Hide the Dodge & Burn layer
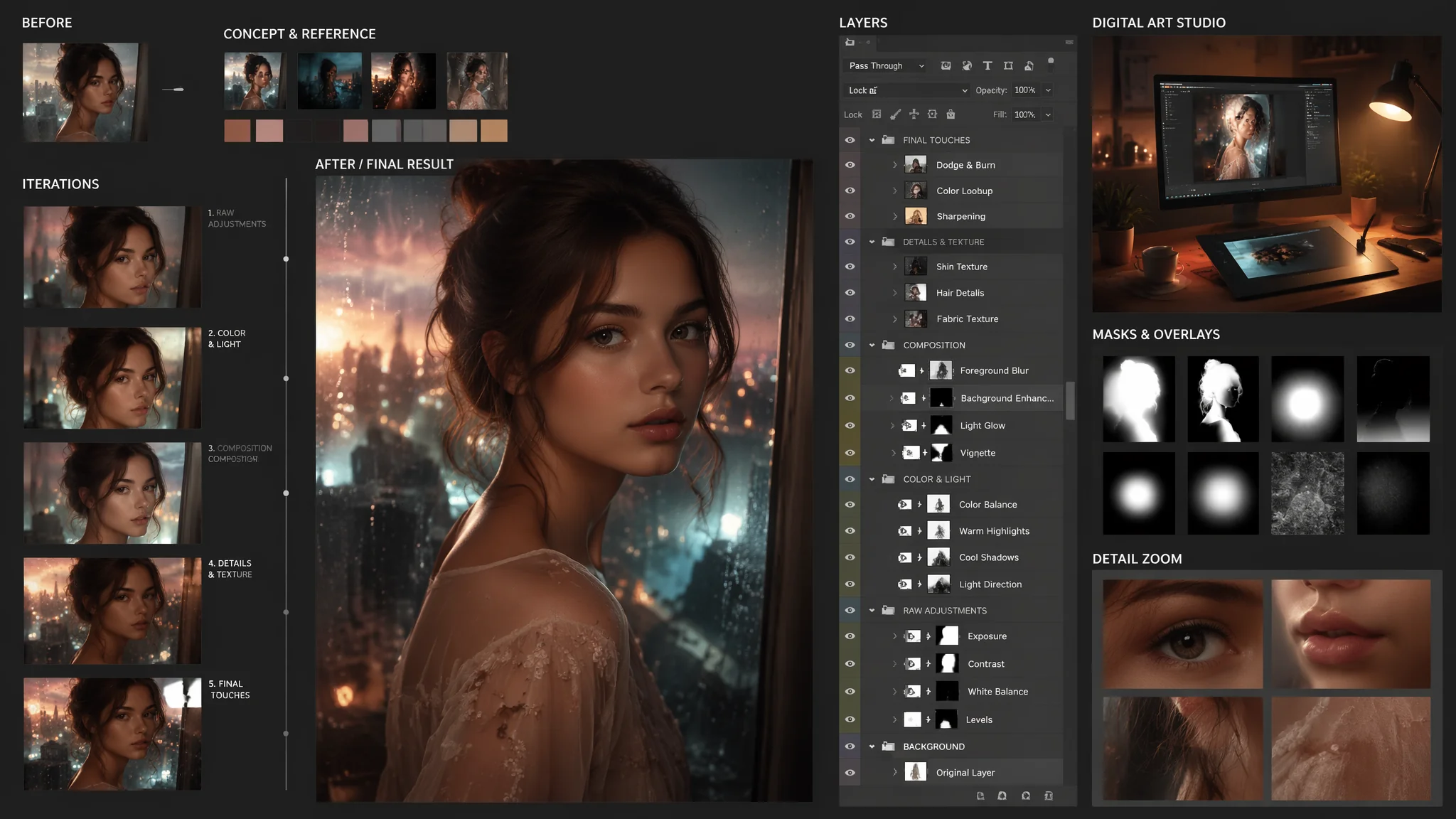1456x819 pixels. click(850, 165)
